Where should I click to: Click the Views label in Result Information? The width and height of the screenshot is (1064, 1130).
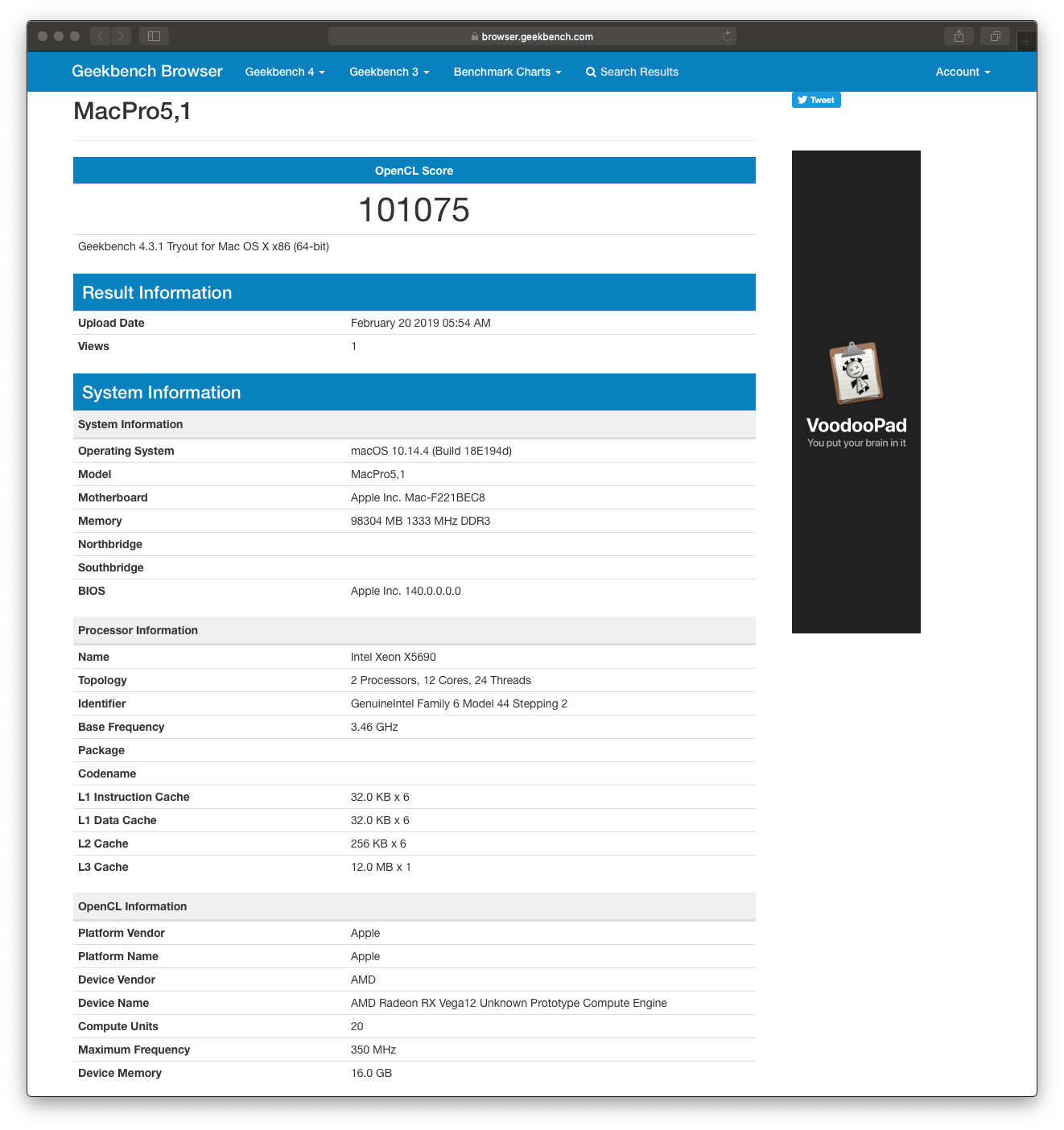coord(93,346)
